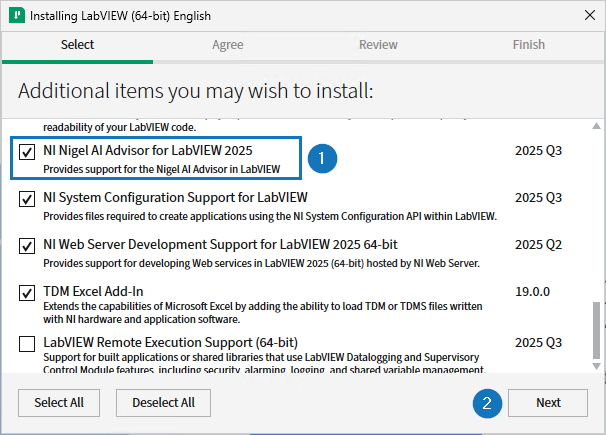Click the 'Installing LabVIEW (64-bit) English' title
This screenshot has width=606, height=435.
120,16
